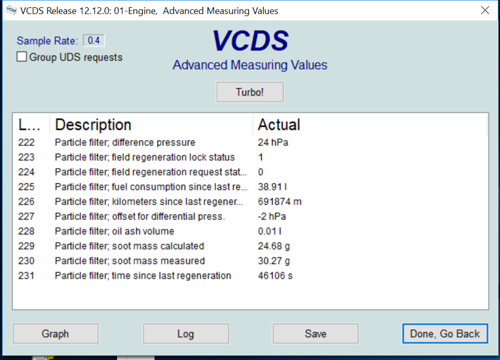Click the 46106 s value
The height and width of the screenshot is (360, 500).
pyautogui.click(x=275, y=276)
